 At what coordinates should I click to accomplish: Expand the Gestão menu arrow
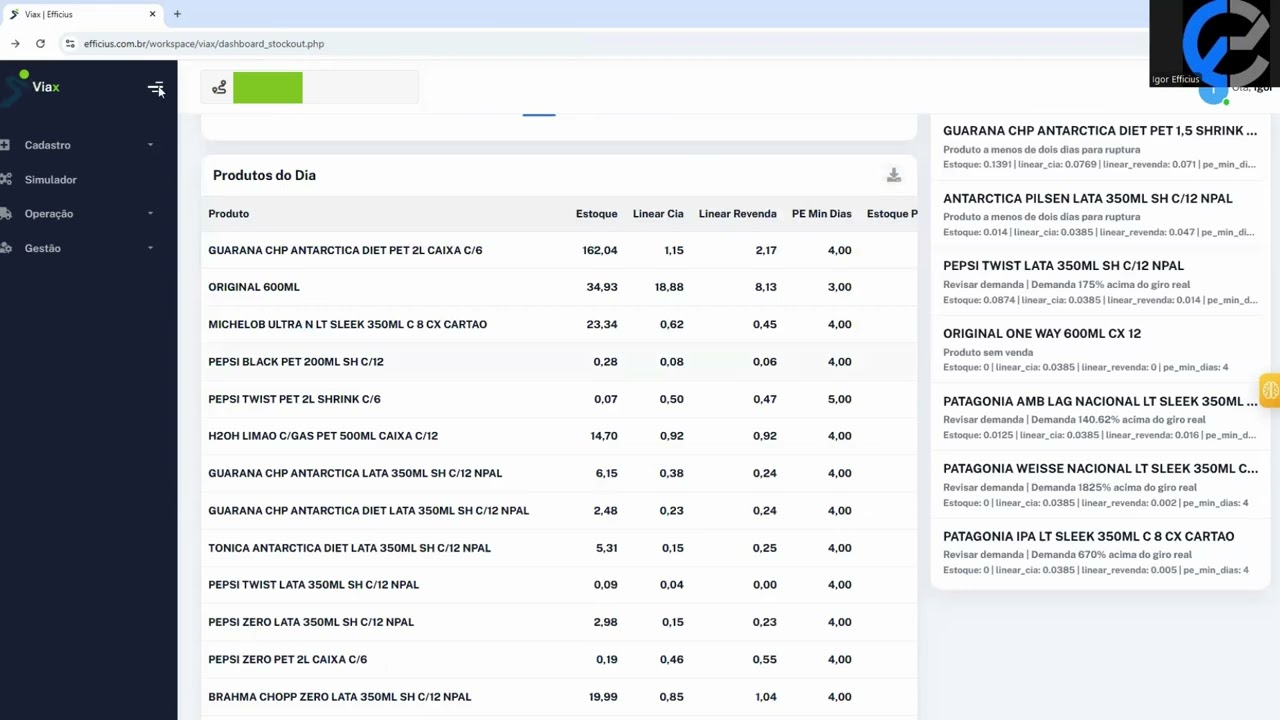tap(150, 248)
